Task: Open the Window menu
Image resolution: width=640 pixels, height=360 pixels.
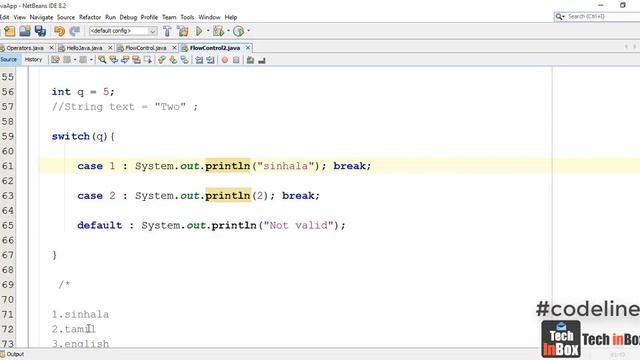Action: coord(209,17)
